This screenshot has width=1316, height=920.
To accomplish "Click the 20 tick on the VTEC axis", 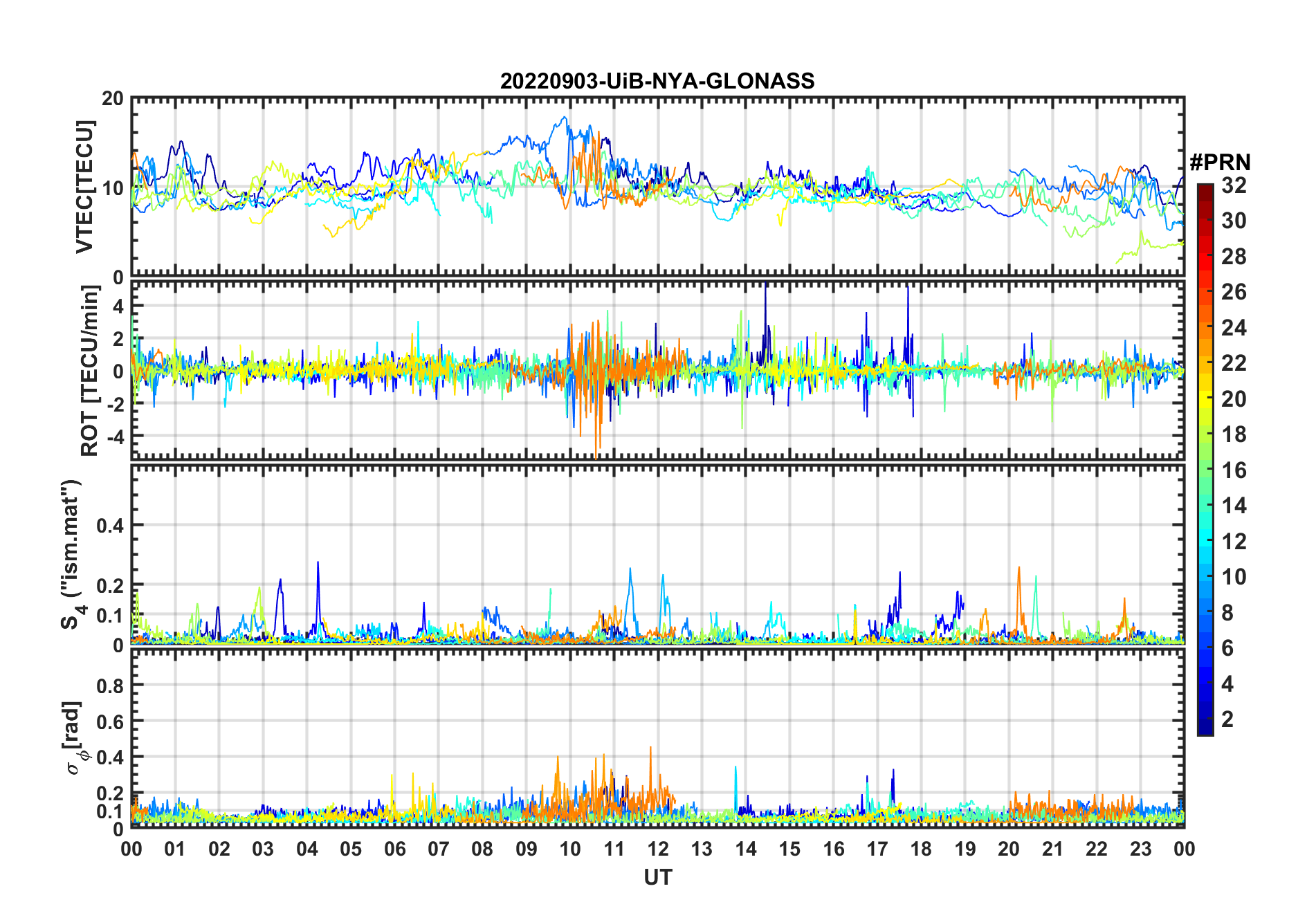I will 113,98.
